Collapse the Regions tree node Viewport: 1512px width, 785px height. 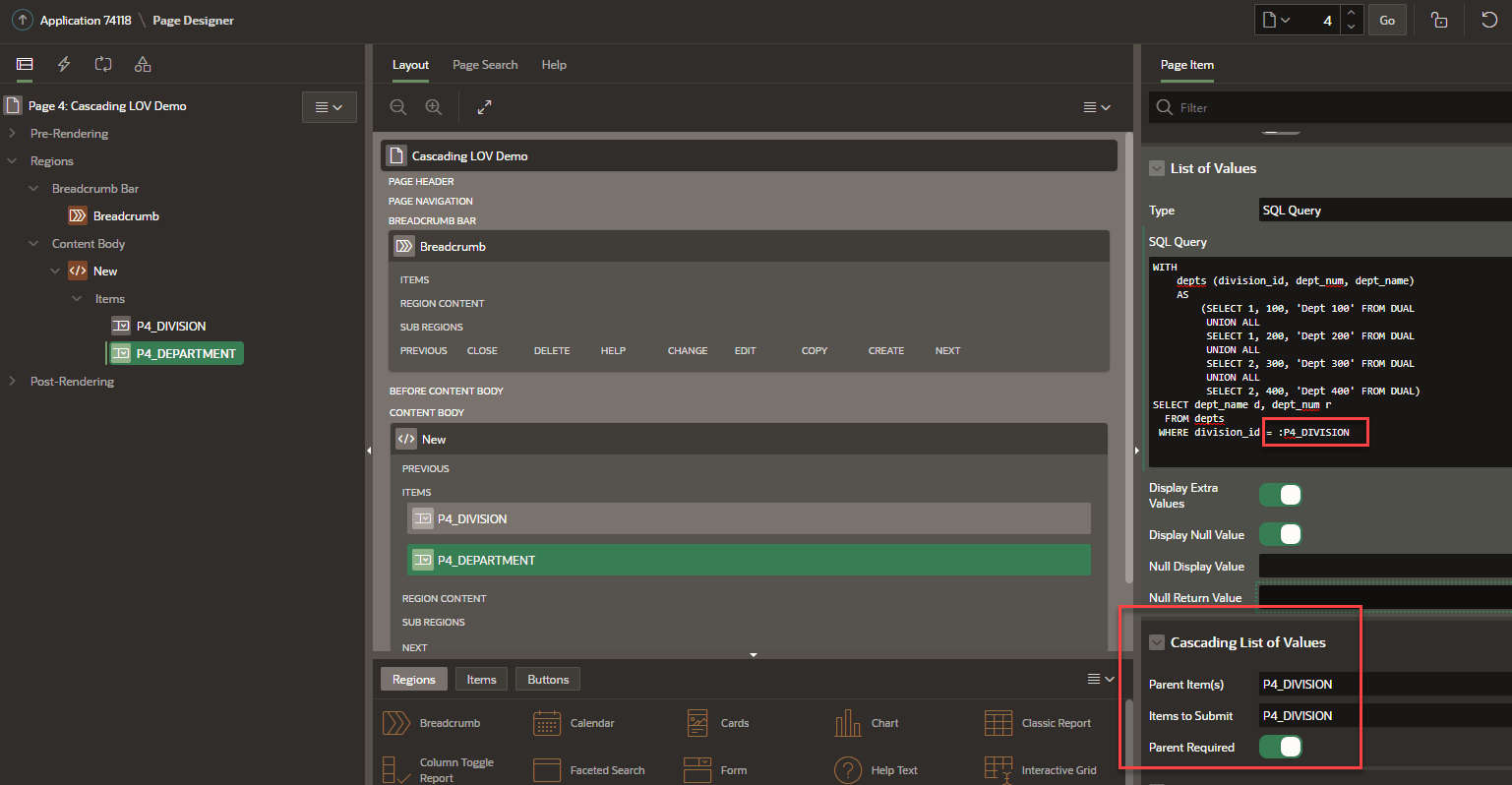pos(12,160)
